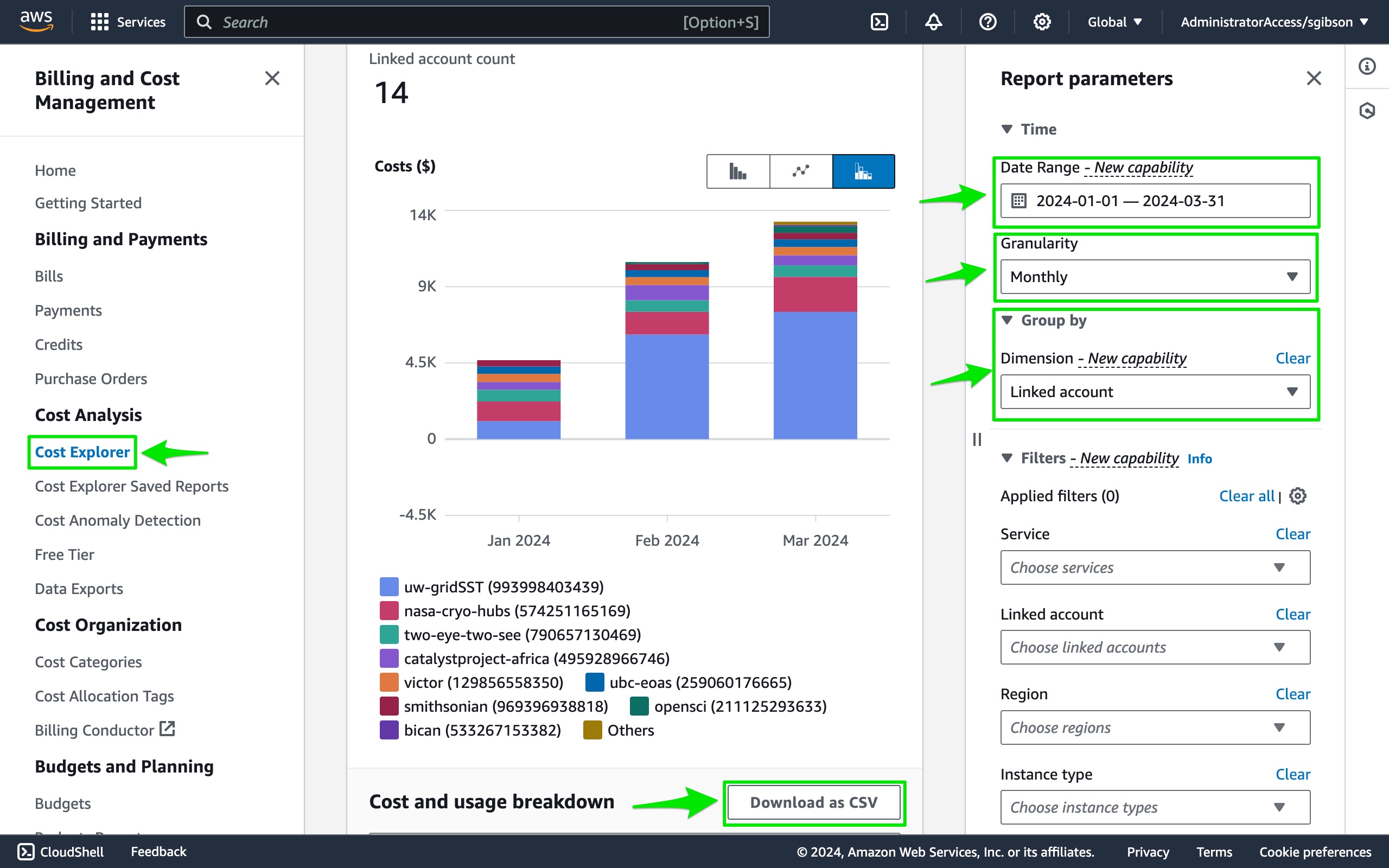Screen dimensions: 1389x868
Task: Open Payments page
Action: (x=68, y=310)
